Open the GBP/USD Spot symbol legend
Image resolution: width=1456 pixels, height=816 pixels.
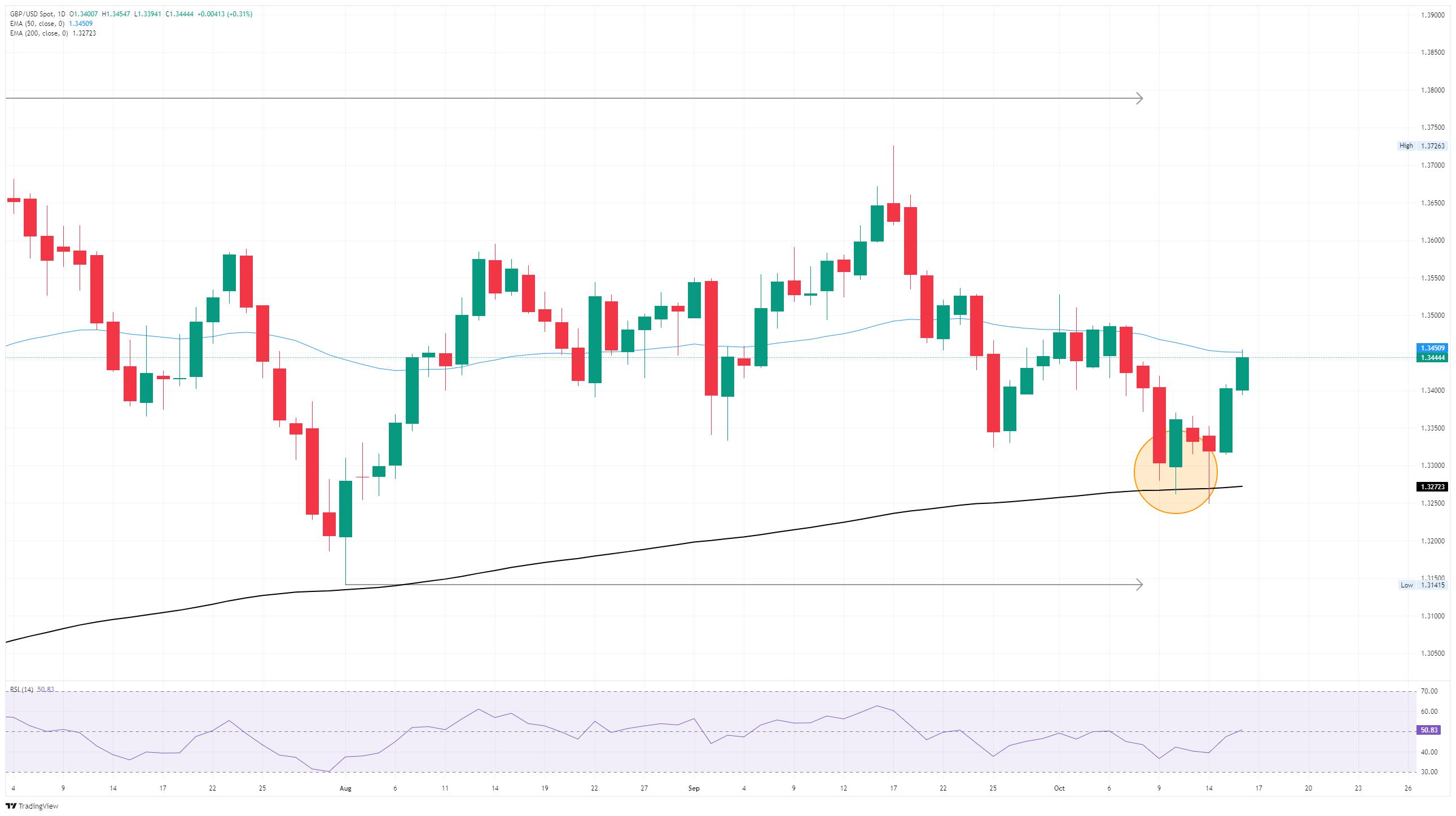(x=37, y=14)
